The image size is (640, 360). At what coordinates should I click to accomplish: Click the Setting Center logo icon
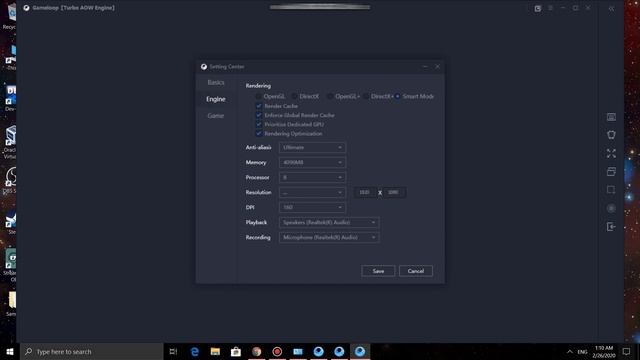click(x=204, y=67)
